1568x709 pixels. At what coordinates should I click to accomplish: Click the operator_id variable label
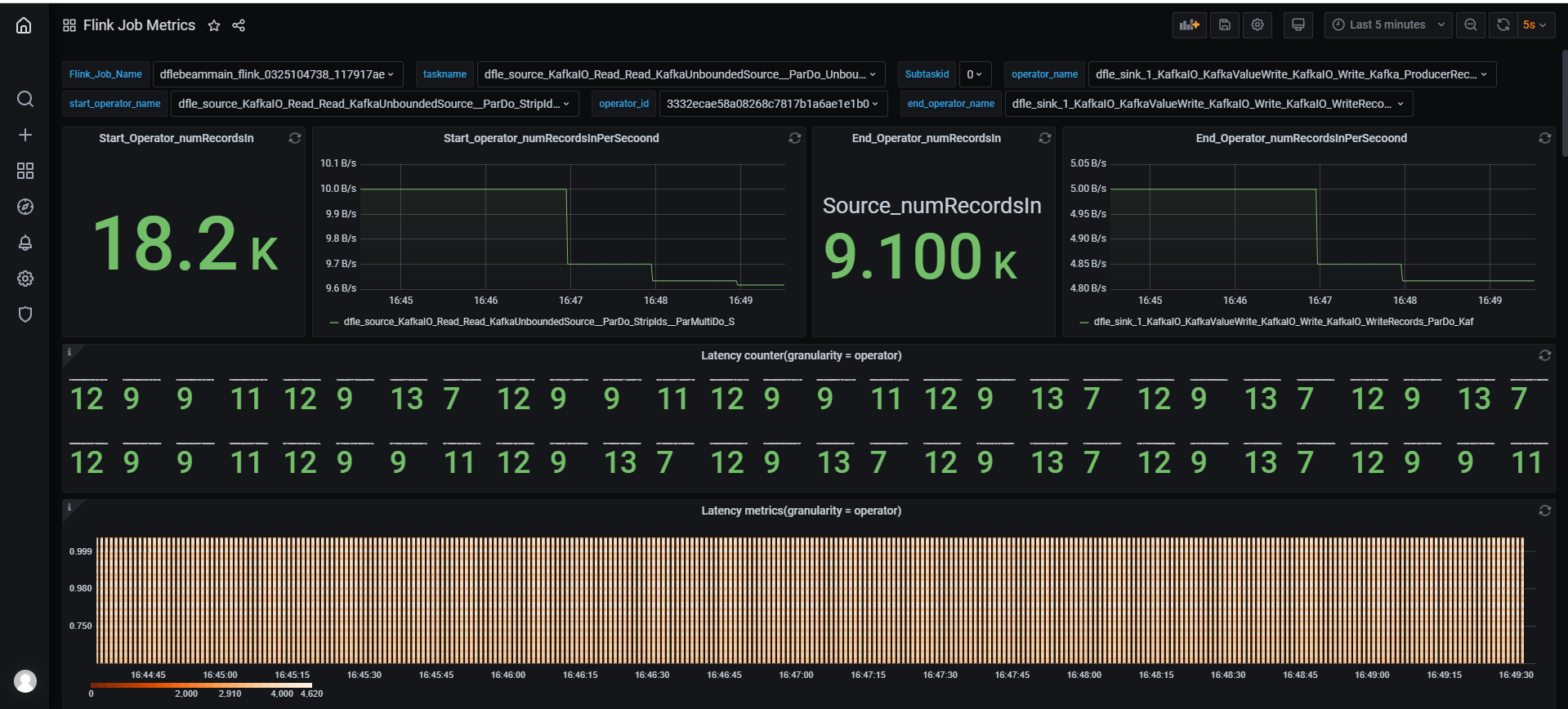(623, 104)
